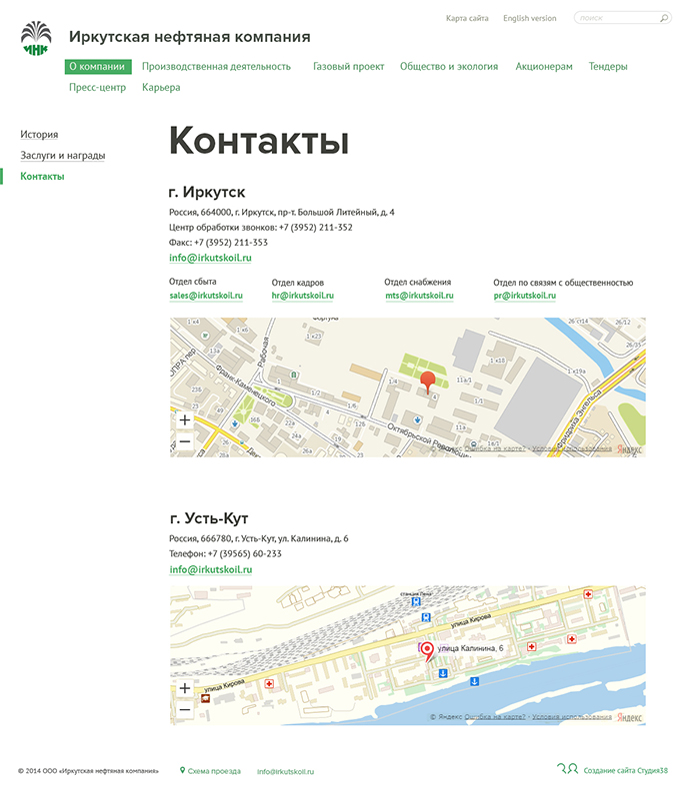
Task: Click the red pin on Ust-Kut map
Action: click(428, 651)
